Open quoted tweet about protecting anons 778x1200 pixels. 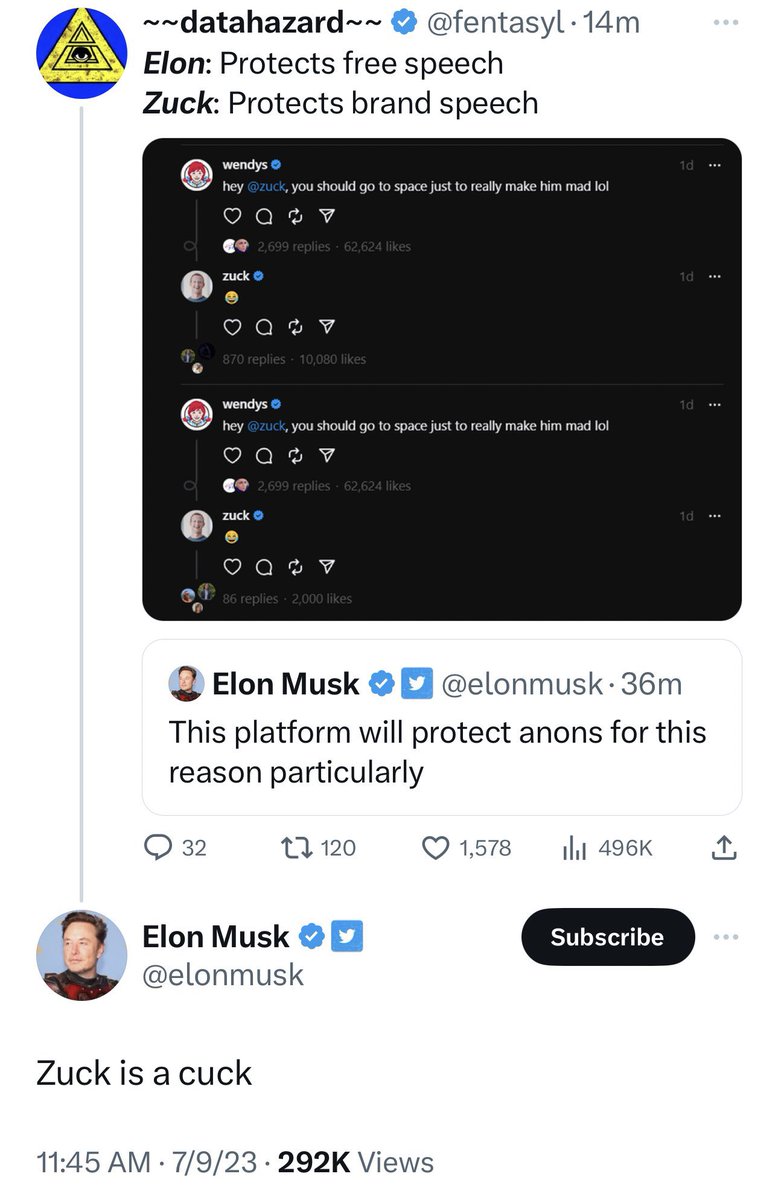pos(442,728)
